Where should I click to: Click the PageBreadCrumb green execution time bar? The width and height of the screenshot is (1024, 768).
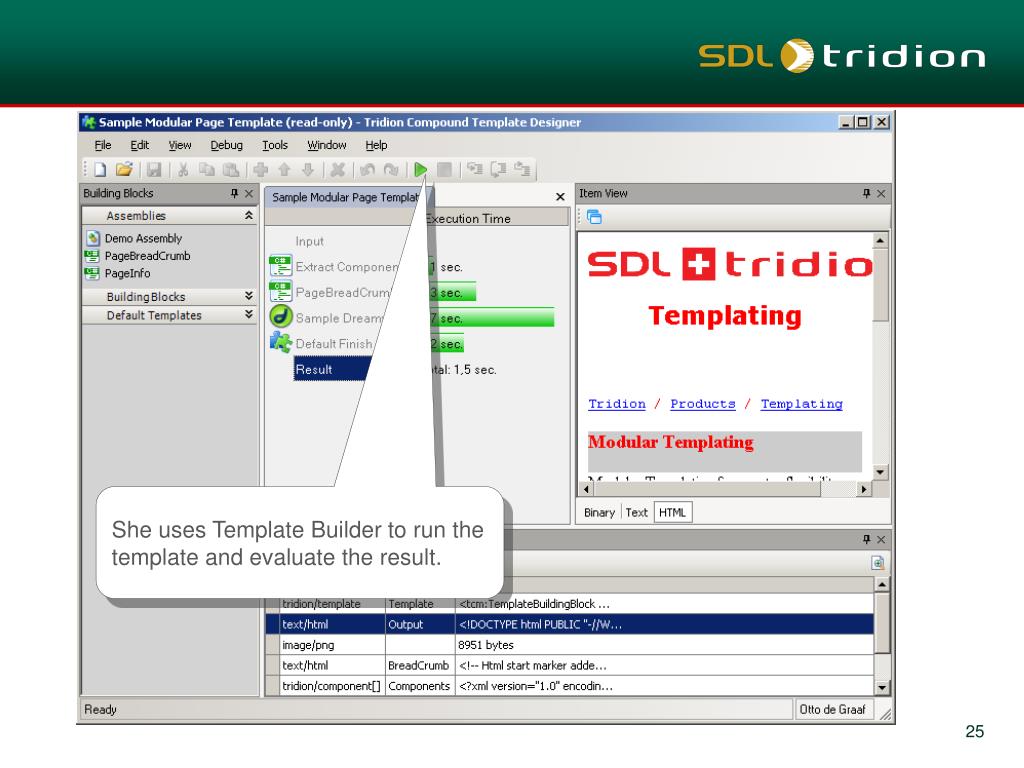click(453, 293)
